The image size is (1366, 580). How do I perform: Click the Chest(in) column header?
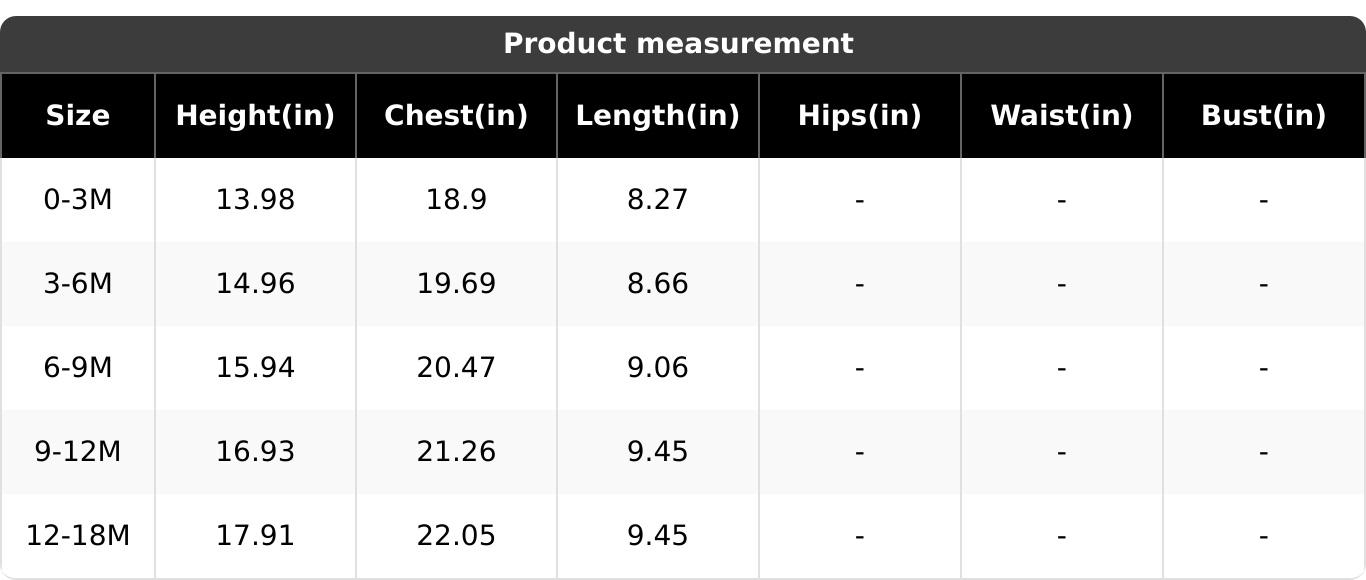pyautogui.click(x=456, y=116)
